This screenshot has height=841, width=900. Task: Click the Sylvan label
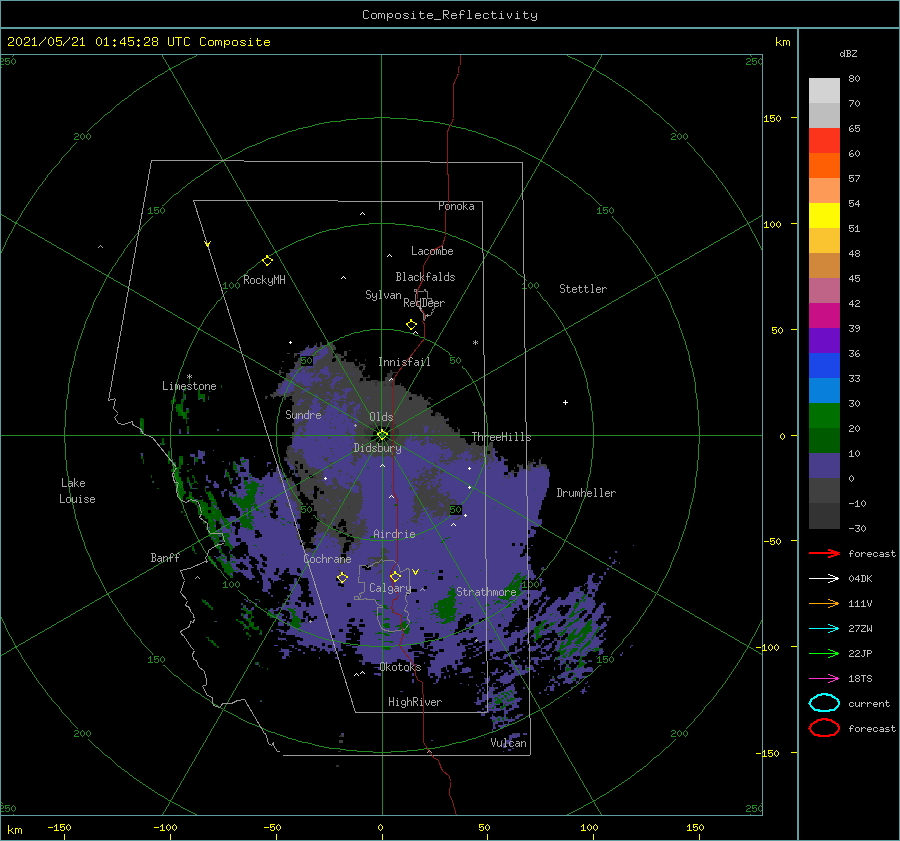[383, 295]
